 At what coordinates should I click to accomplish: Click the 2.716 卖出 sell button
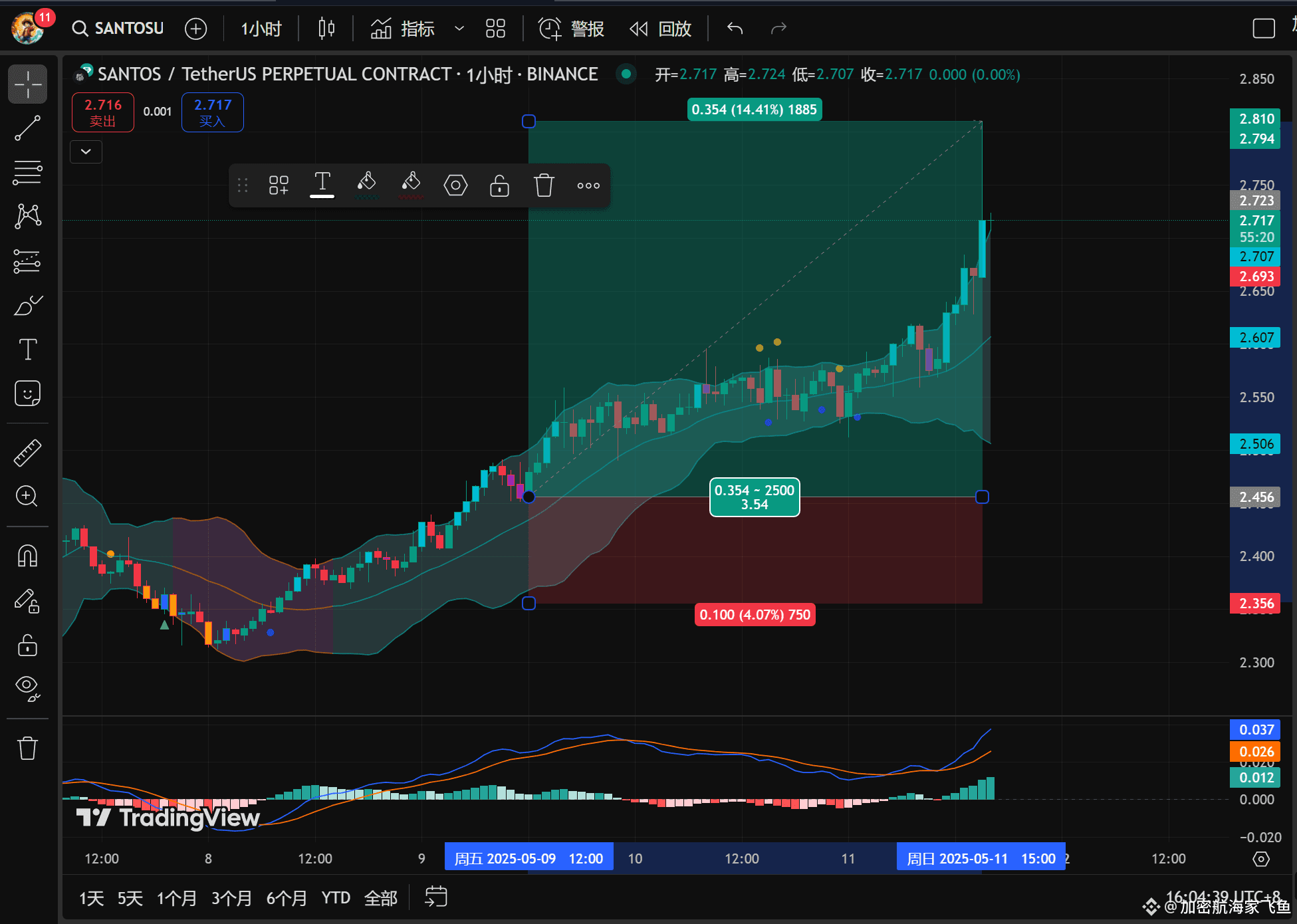tap(103, 112)
